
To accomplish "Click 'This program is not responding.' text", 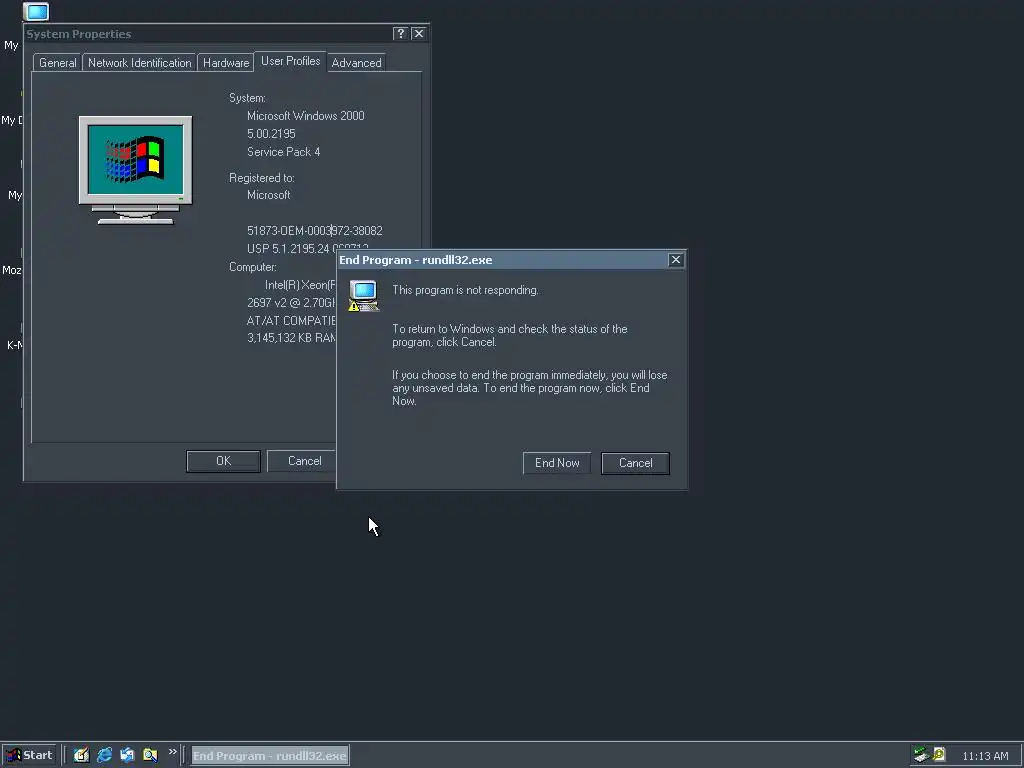I will point(465,290).
